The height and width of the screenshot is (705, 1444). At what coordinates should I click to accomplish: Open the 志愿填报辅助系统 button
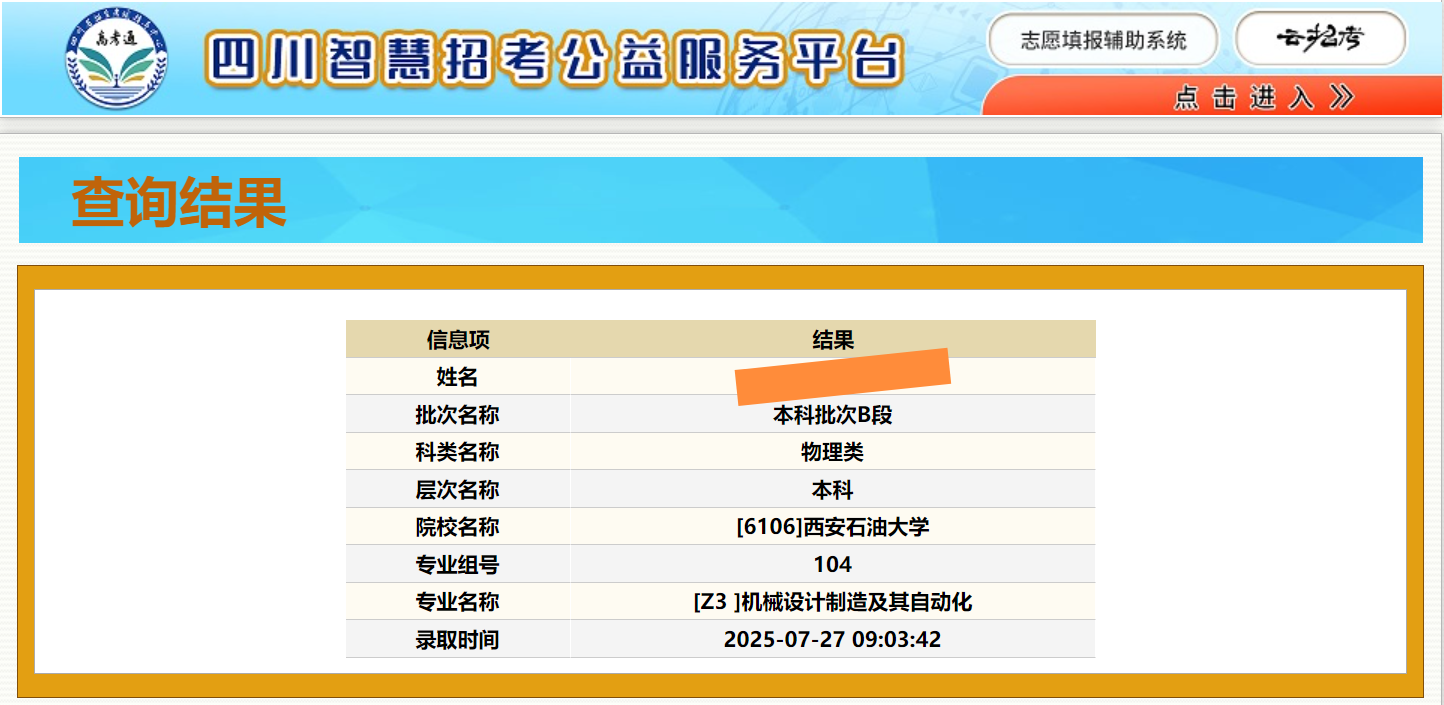tap(1103, 40)
